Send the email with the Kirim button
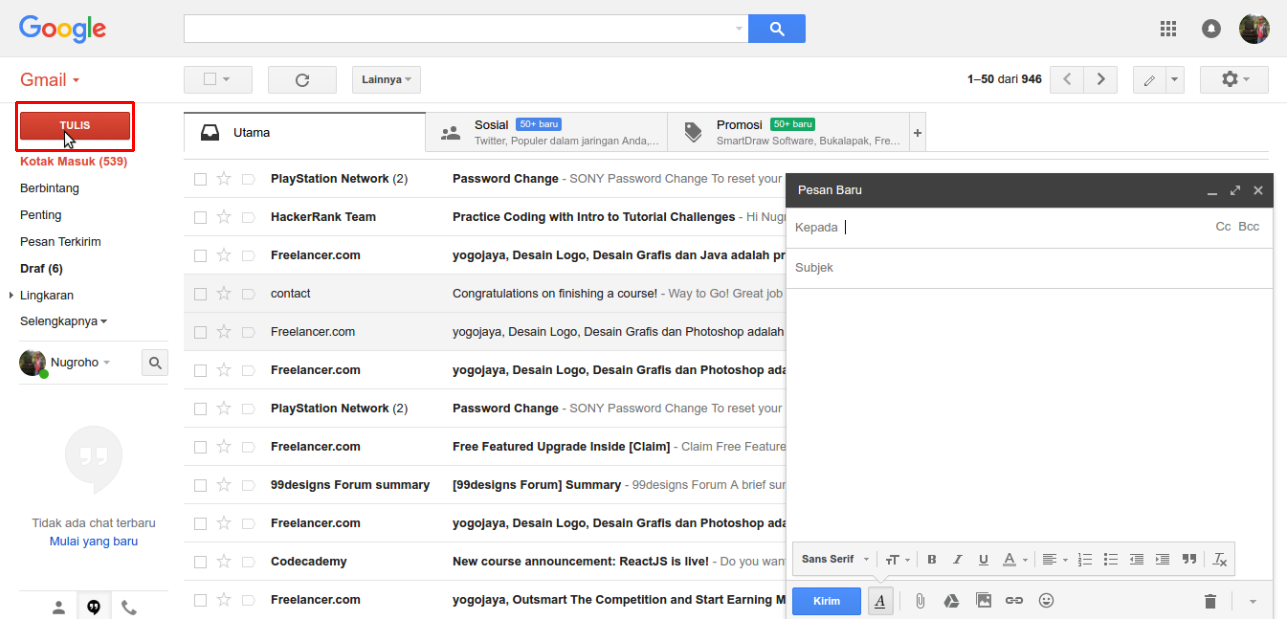 [826, 600]
